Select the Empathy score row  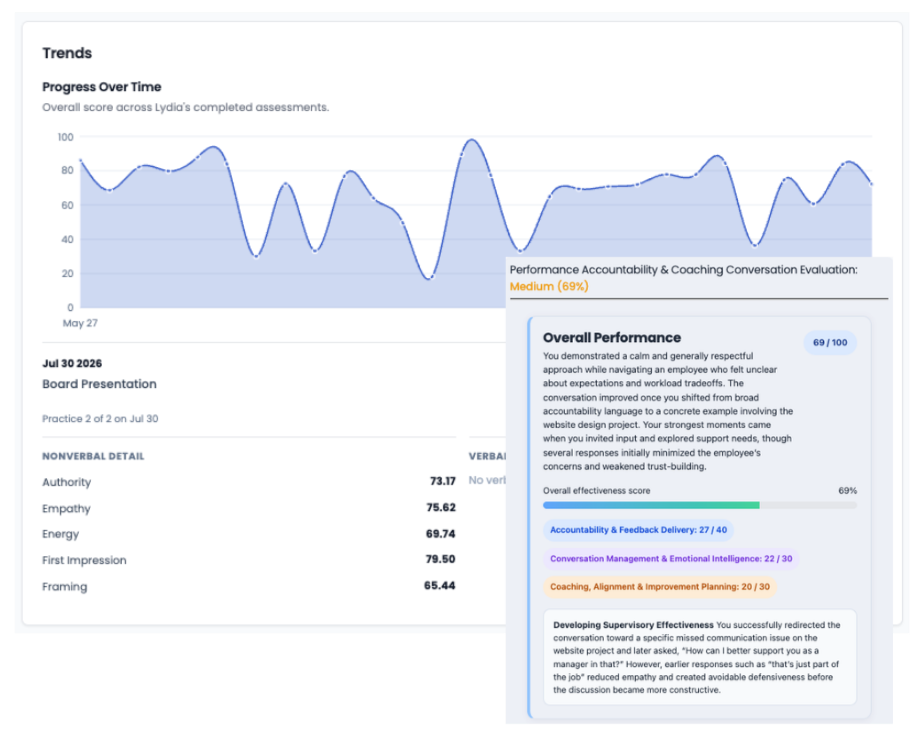click(248, 508)
